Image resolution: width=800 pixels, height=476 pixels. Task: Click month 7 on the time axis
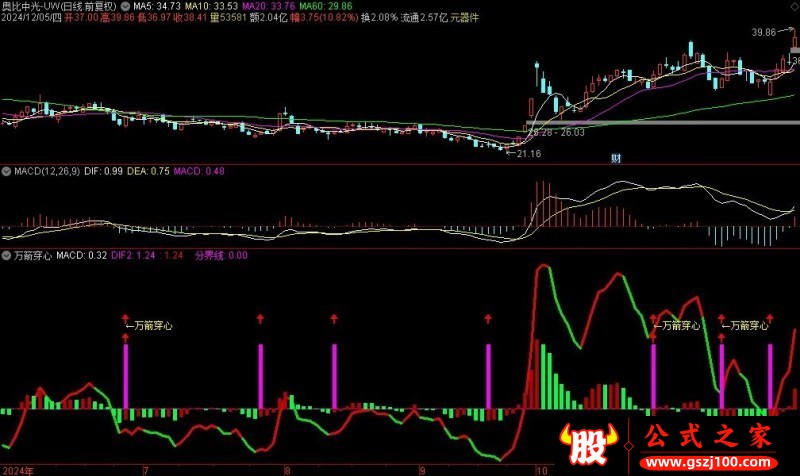pos(146,470)
